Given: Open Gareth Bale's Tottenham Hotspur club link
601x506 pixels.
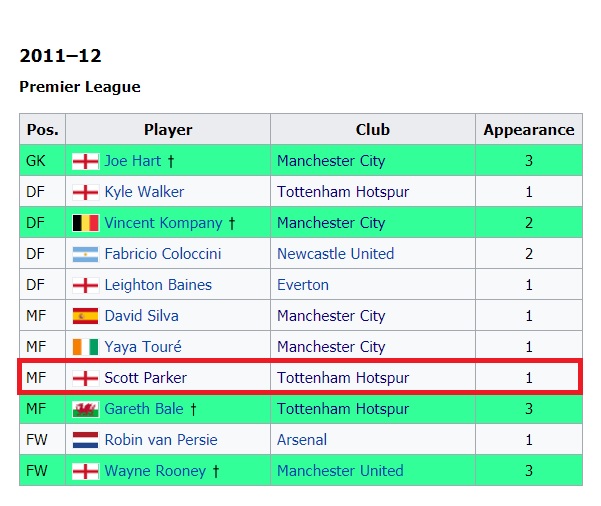Looking at the screenshot, I should point(343,409).
